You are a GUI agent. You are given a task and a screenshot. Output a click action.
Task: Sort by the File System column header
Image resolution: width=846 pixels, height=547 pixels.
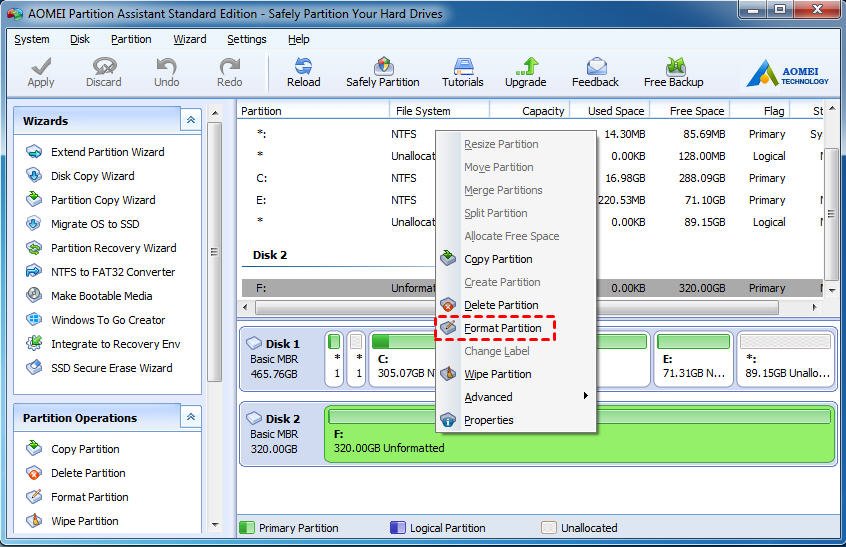click(439, 111)
